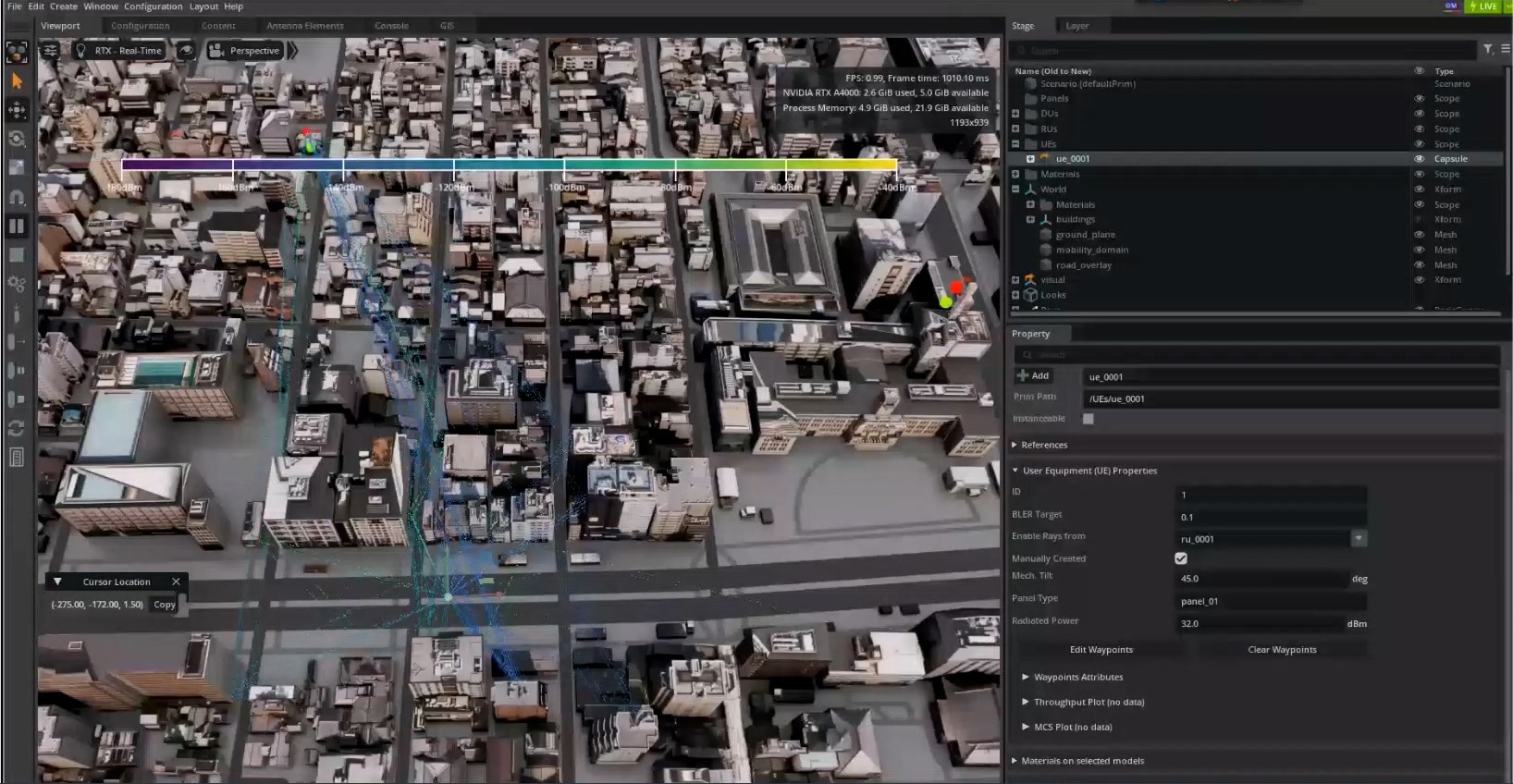
Task: Open viewport settings sliders icon
Action: [51, 51]
